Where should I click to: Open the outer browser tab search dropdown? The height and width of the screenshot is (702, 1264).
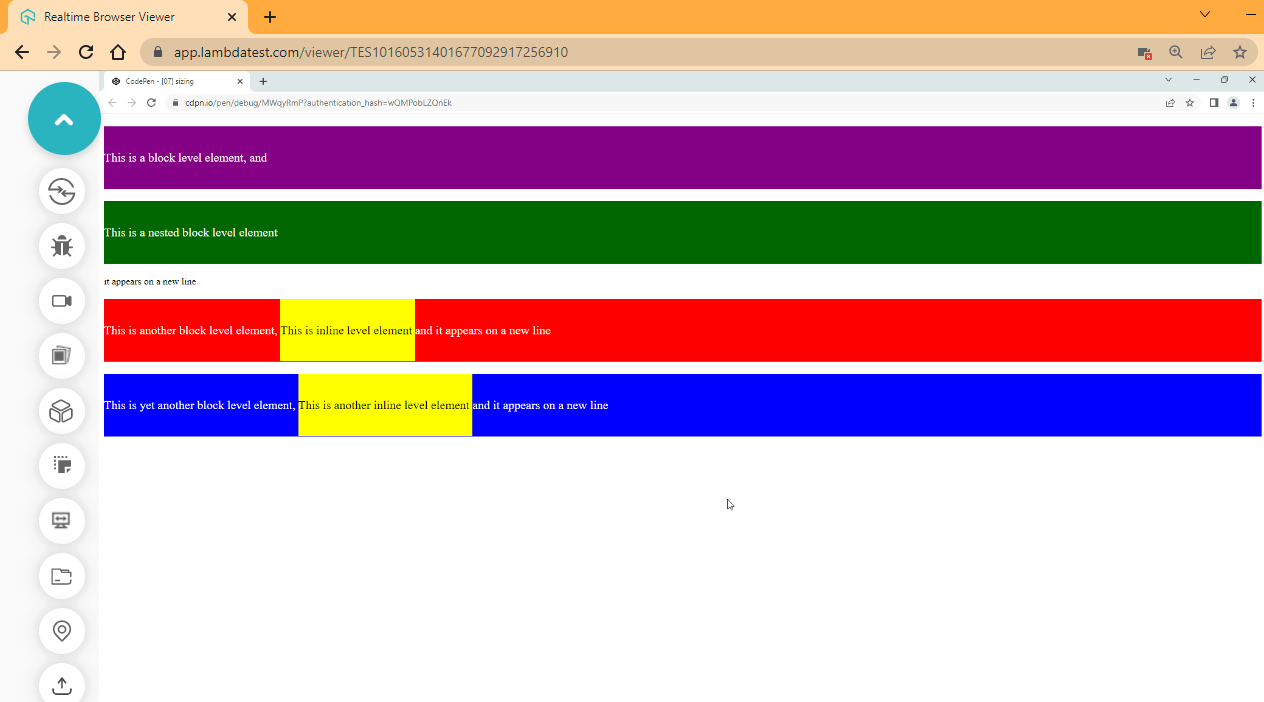coord(1205,14)
